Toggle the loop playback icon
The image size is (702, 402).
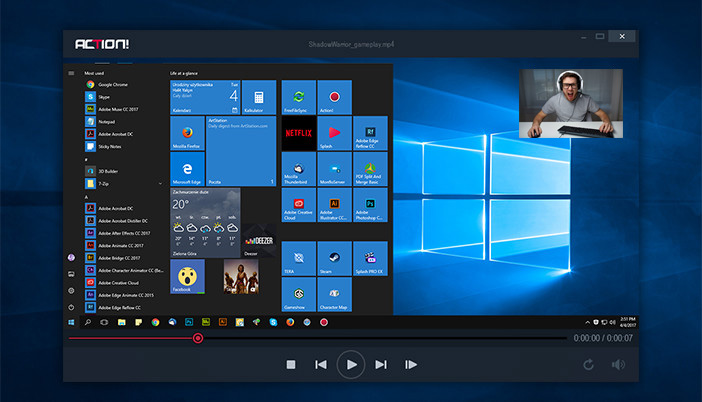click(x=588, y=365)
